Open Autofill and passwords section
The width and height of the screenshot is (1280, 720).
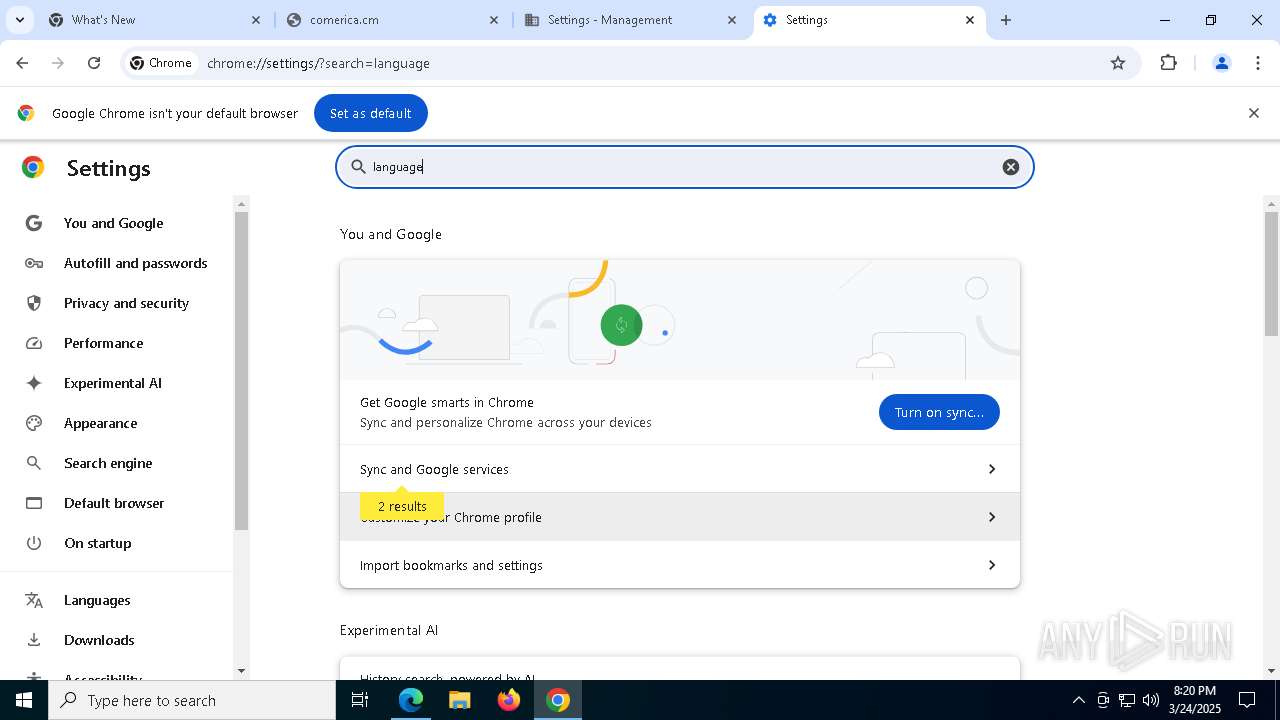click(136, 263)
